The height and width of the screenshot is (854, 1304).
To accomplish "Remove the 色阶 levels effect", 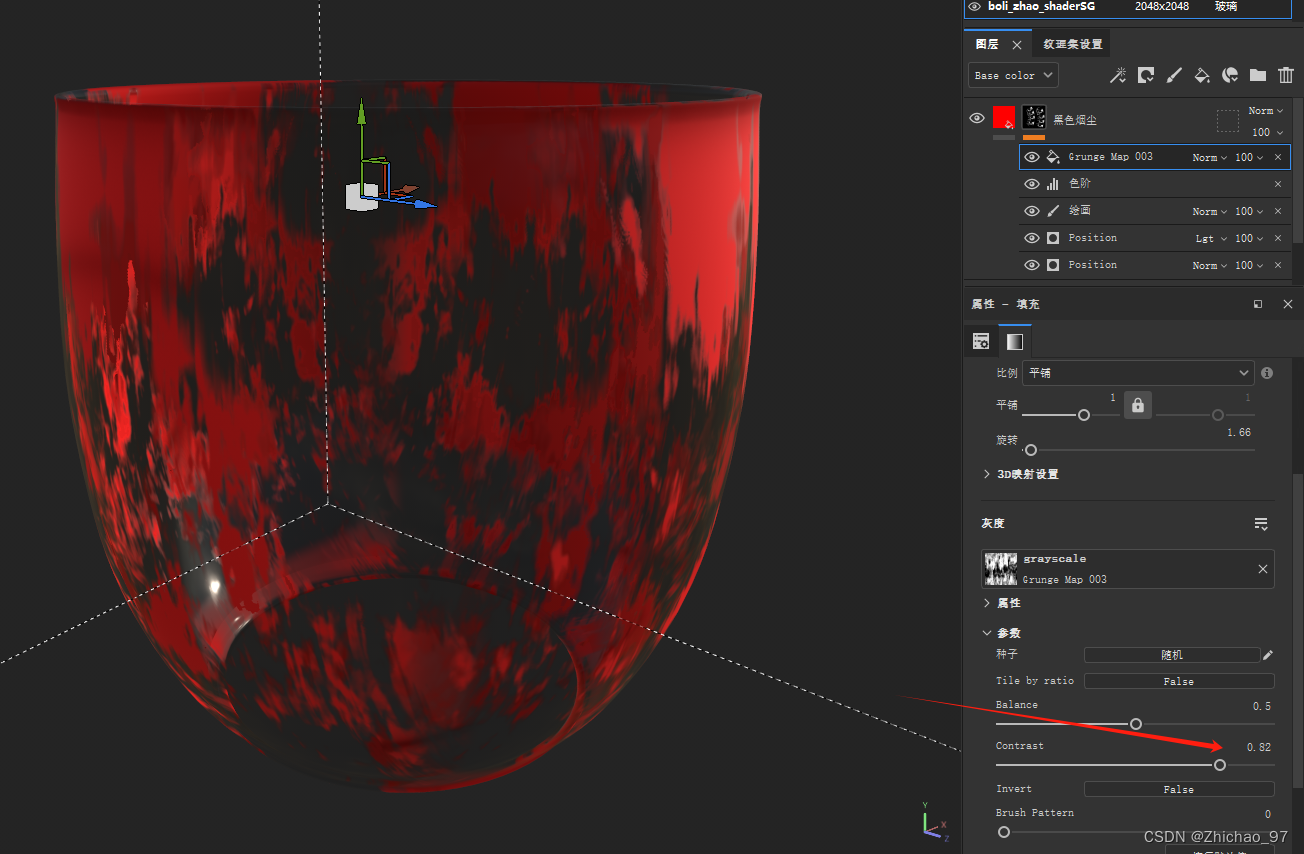I will coord(1277,184).
